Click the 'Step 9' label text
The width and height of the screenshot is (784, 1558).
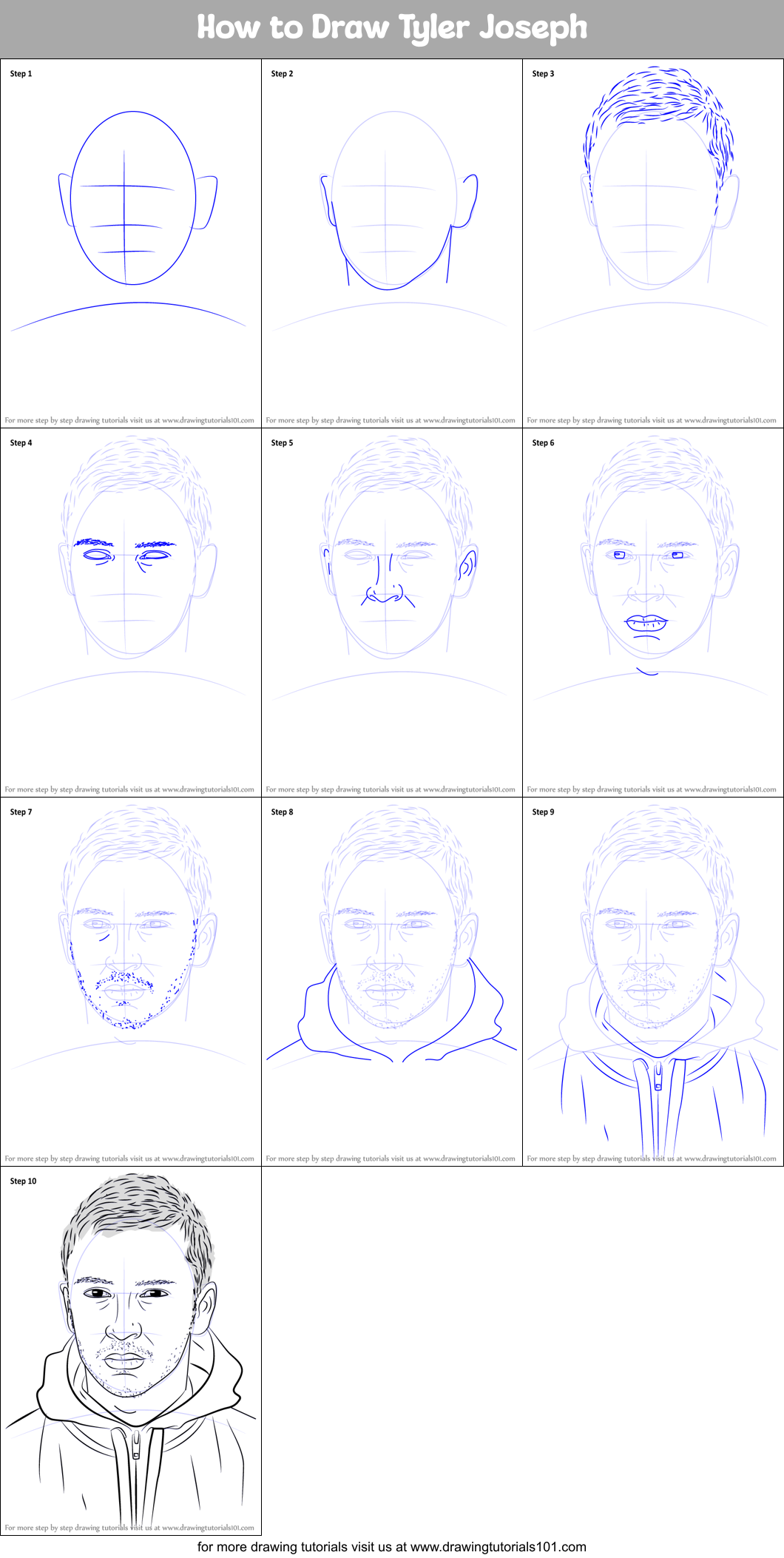click(543, 812)
